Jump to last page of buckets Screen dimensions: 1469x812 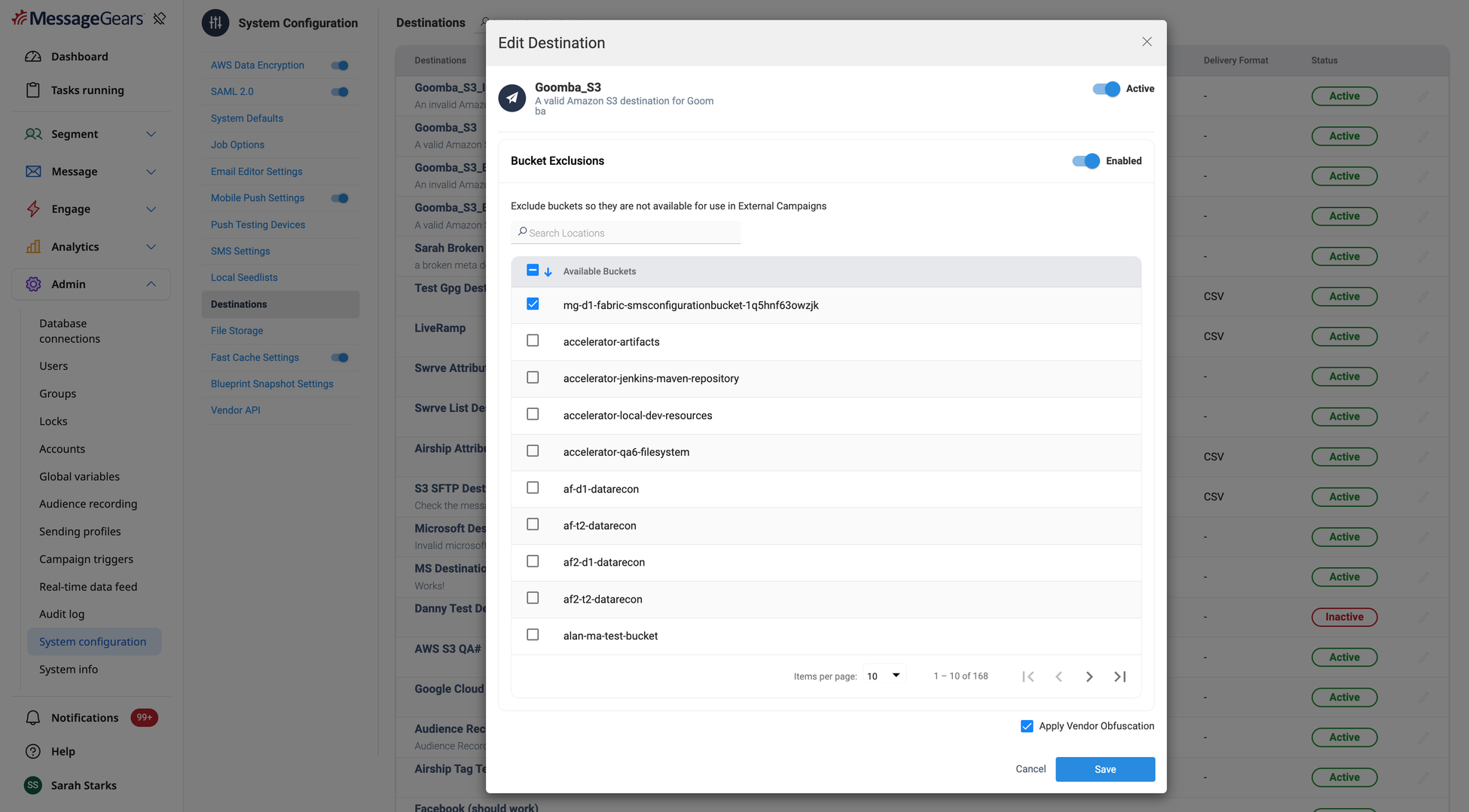1120,676
